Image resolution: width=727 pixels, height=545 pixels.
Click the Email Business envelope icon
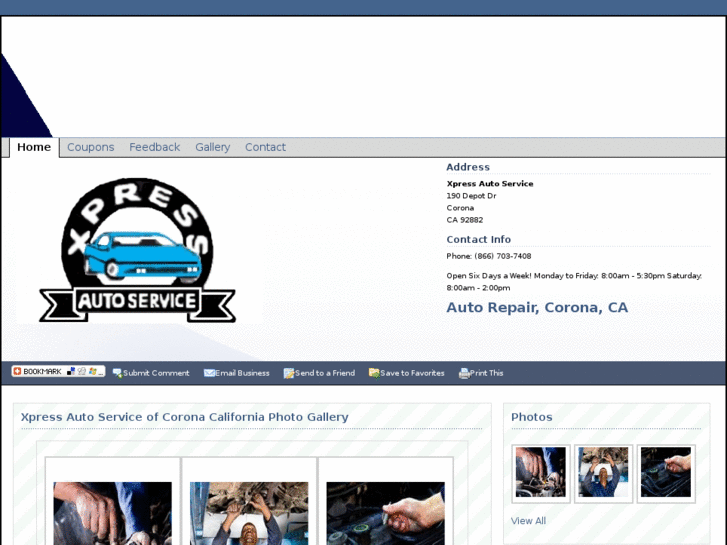click(209, 373)
